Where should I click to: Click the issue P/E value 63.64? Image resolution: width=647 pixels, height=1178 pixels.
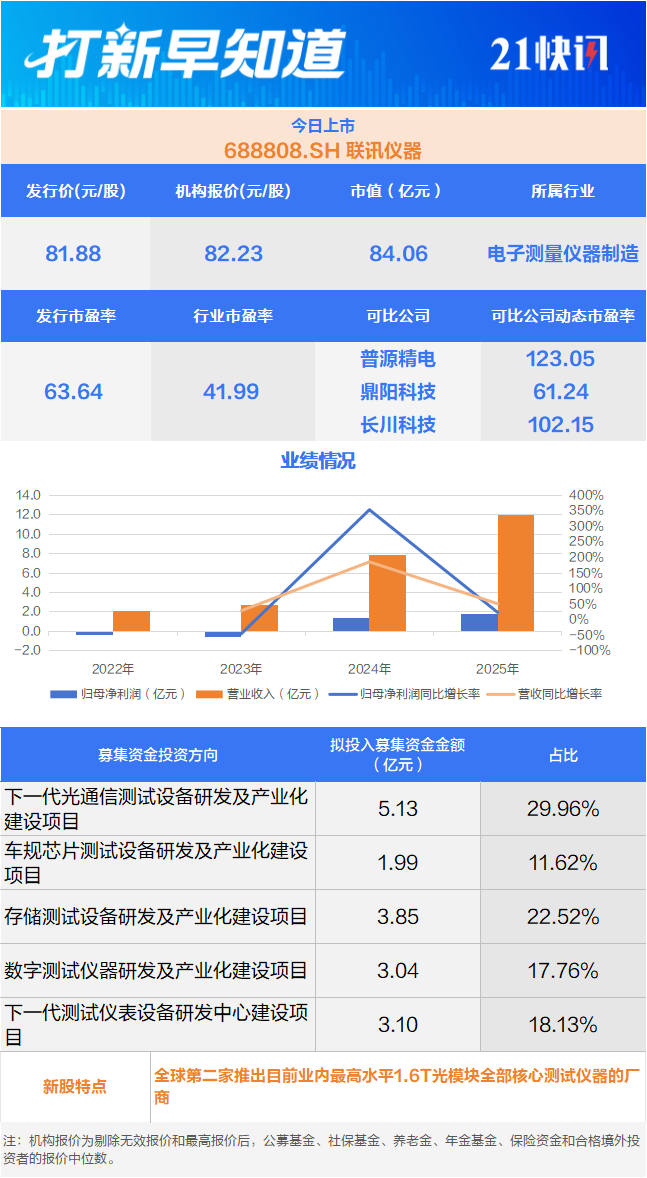[73, 392]
